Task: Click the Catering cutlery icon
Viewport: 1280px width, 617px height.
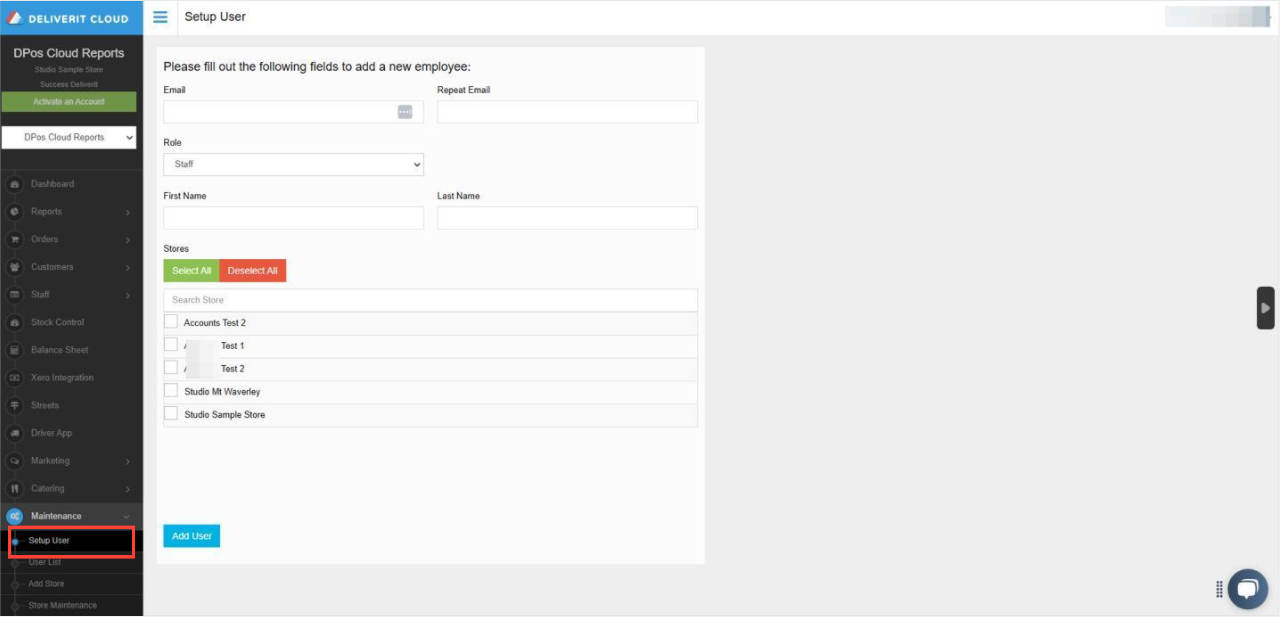Action: [14, 489]
